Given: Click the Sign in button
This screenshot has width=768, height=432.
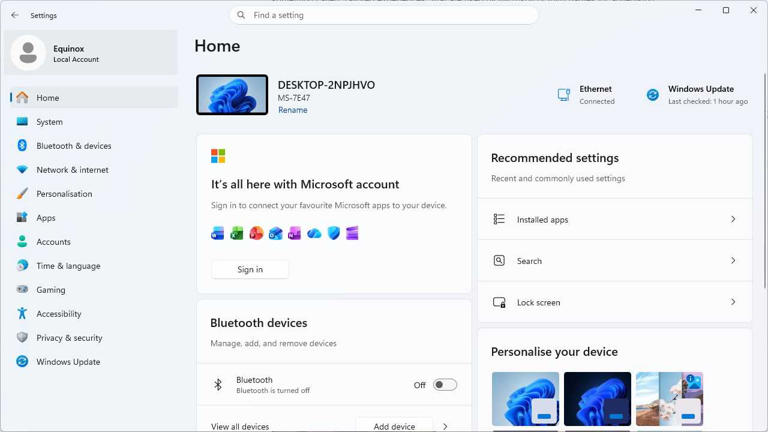Looking at the screenshot, I should coord(250,269).
